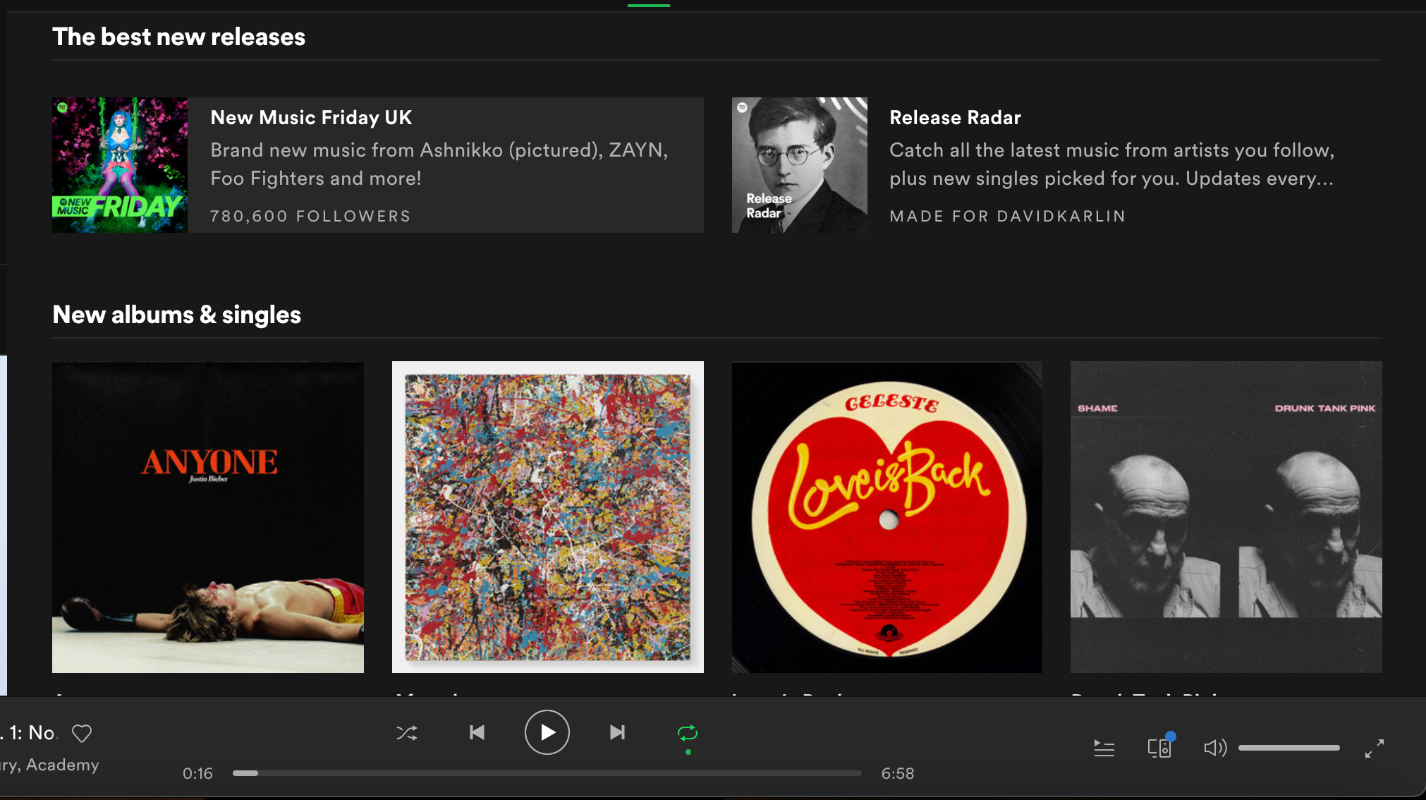Click the MADE FOR DAVIDKARLIN text
Screen dimensions: 1426x800
click(x=1007, y=216)
